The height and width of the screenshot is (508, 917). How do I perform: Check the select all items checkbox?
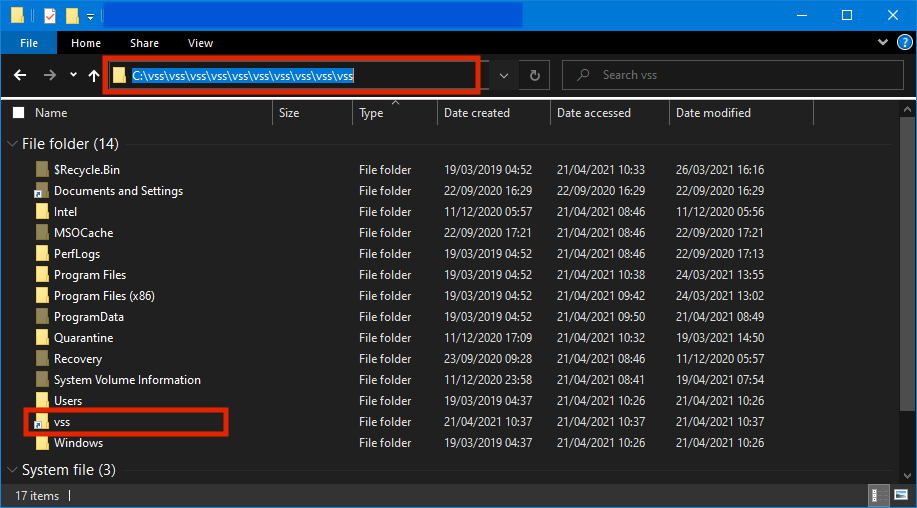[x=19, y=113]
